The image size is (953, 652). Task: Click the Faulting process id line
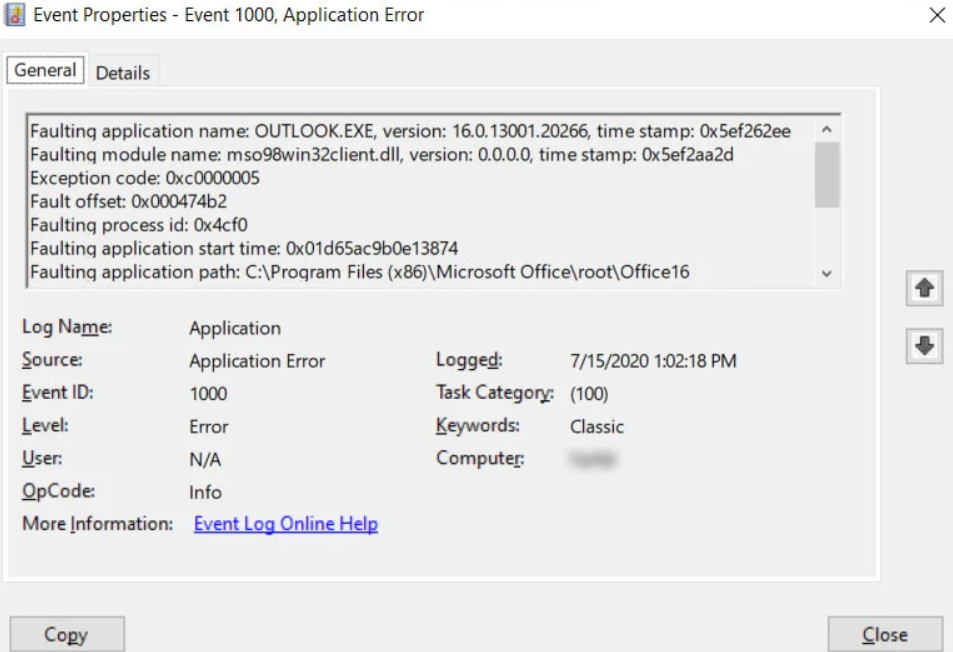tap(139, 225)
